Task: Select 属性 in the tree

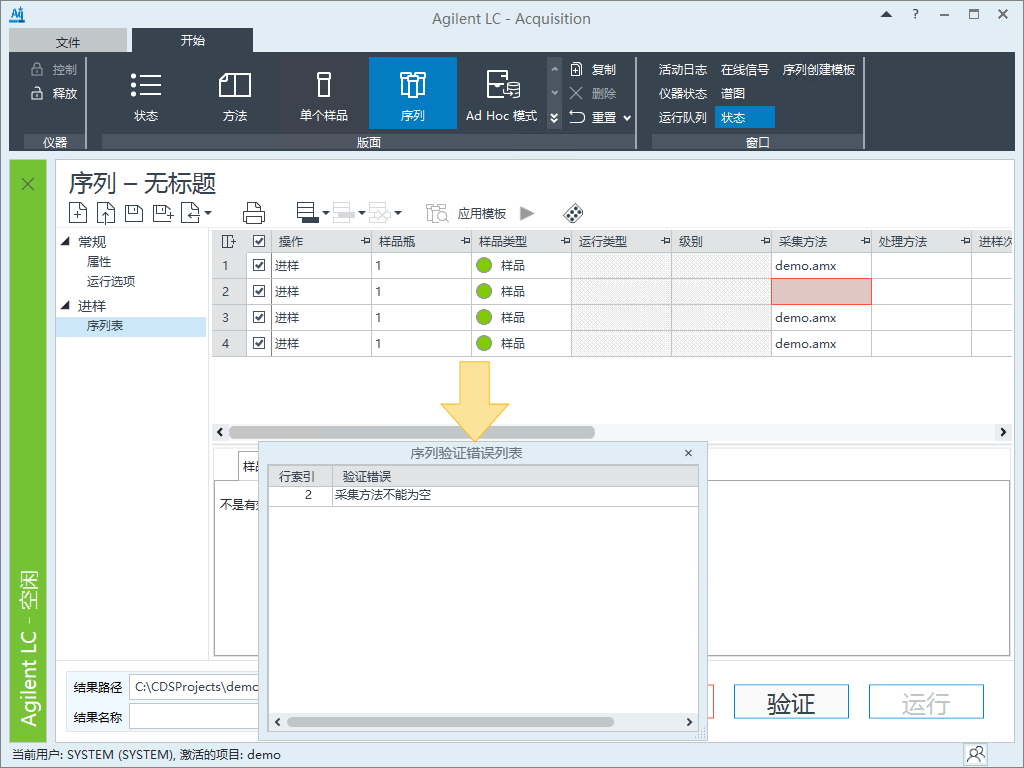Action: (99, 262)
